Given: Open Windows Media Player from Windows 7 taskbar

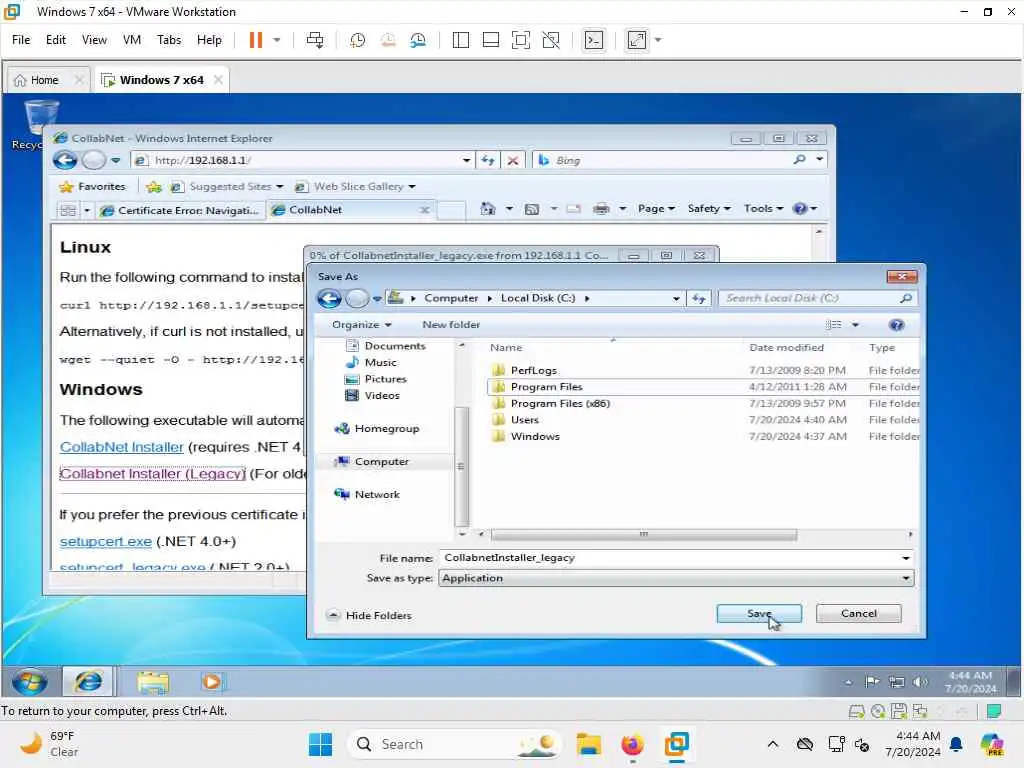Looking at the screenshot, I should pyautogui.click(x=212, y=682).
